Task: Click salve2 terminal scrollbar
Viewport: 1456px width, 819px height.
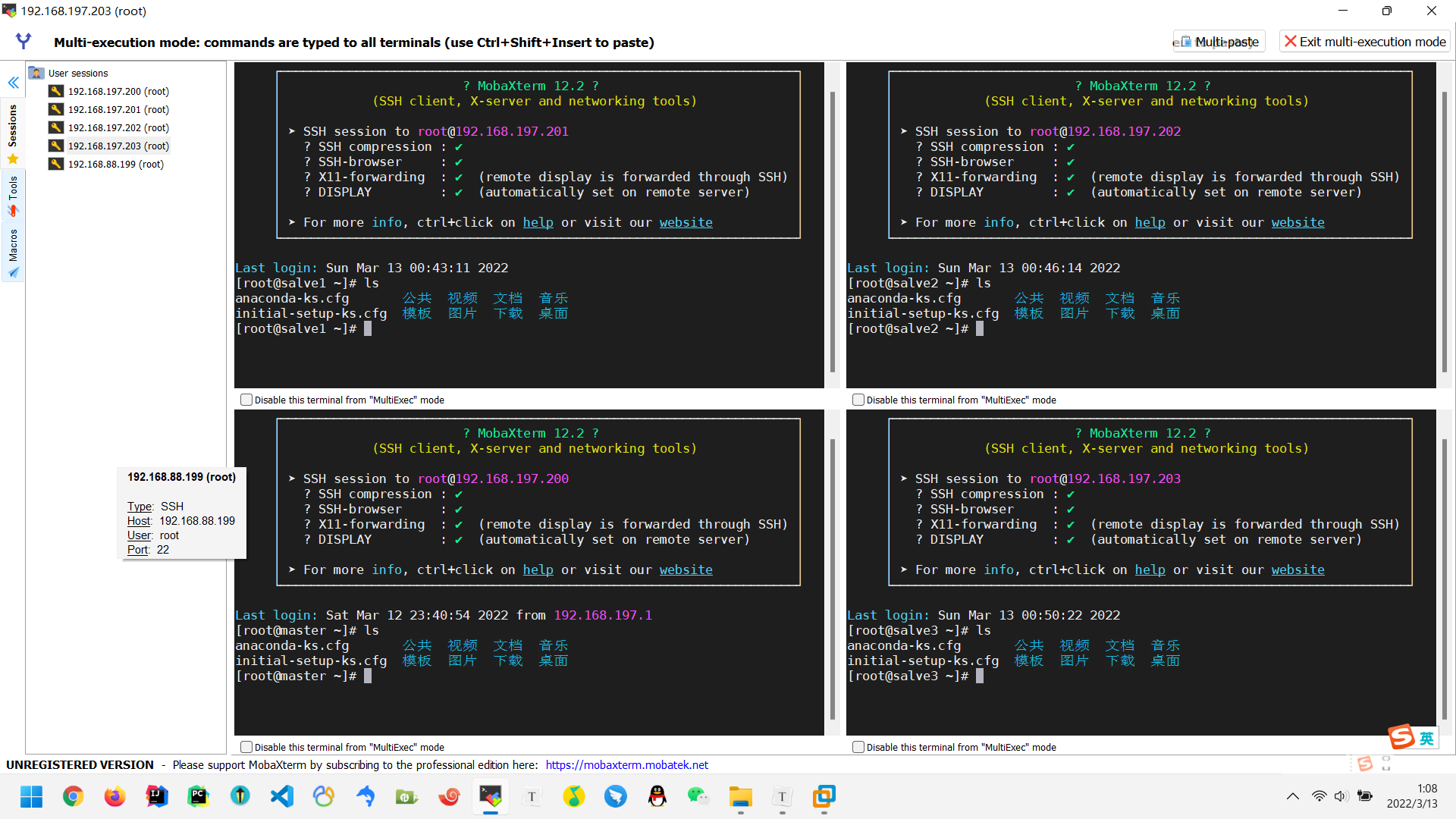Action: [x=1445, y=231]
